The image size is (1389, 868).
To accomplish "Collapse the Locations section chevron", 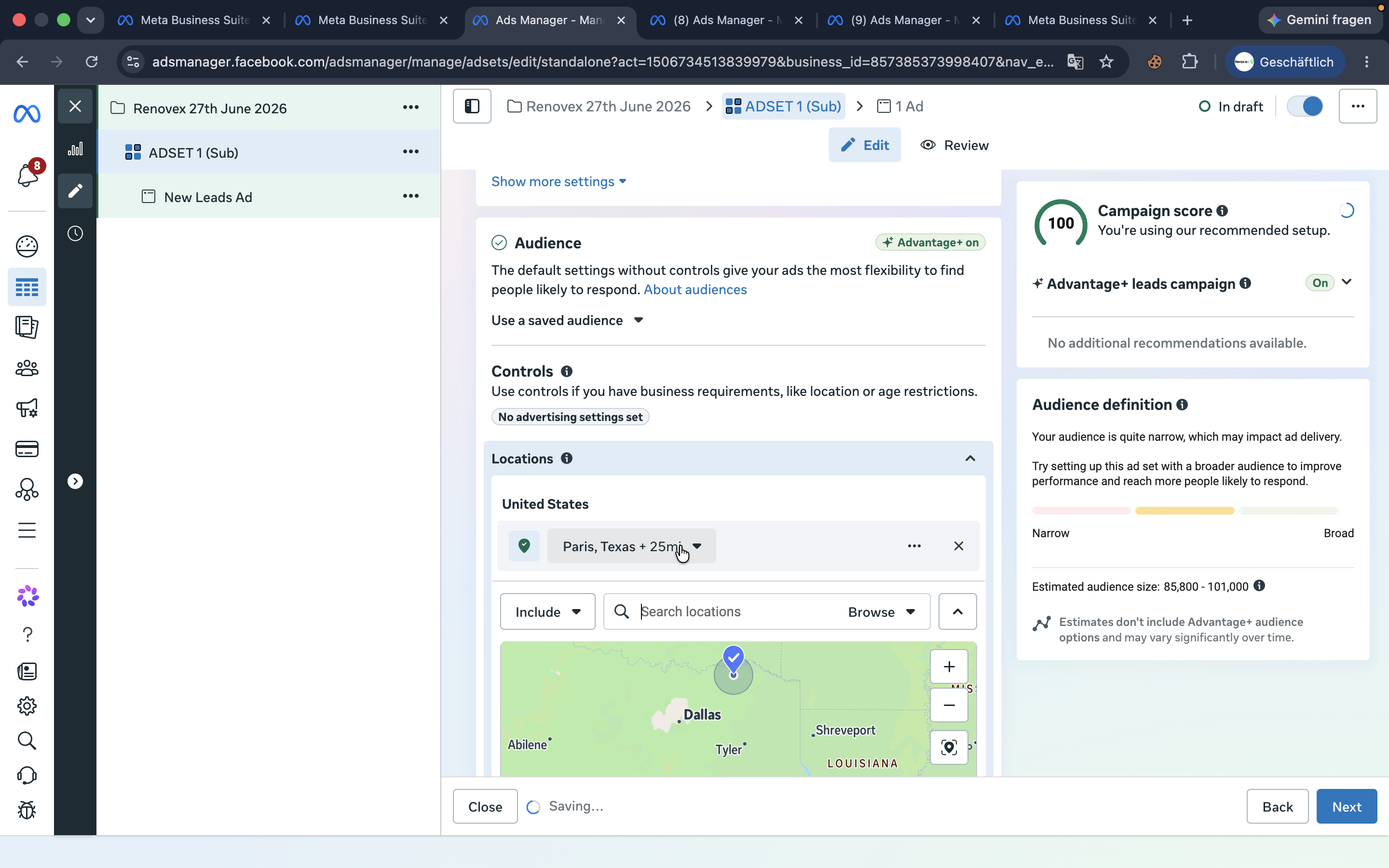I will [970, 458].
